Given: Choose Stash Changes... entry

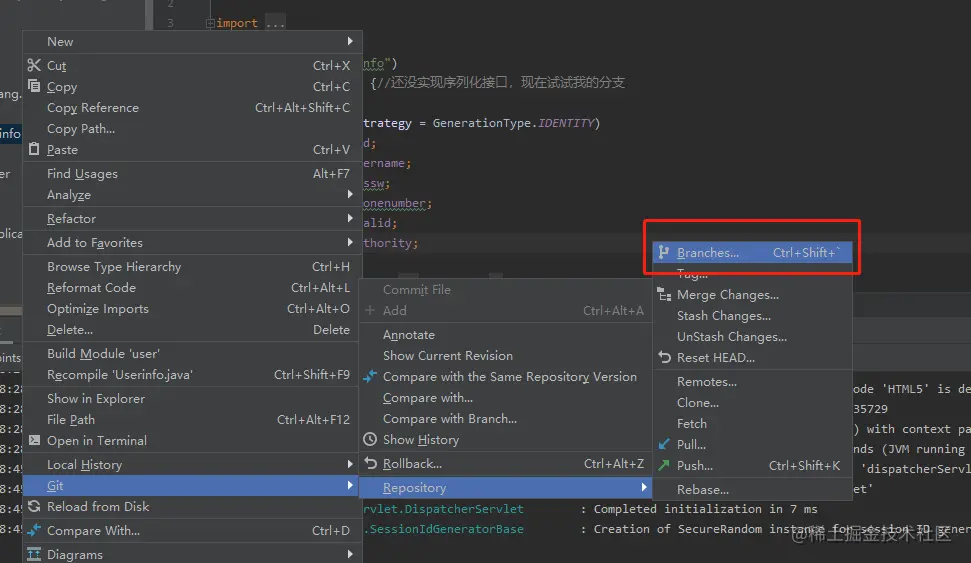Looking at the screenshot, I should pos(752,316).
